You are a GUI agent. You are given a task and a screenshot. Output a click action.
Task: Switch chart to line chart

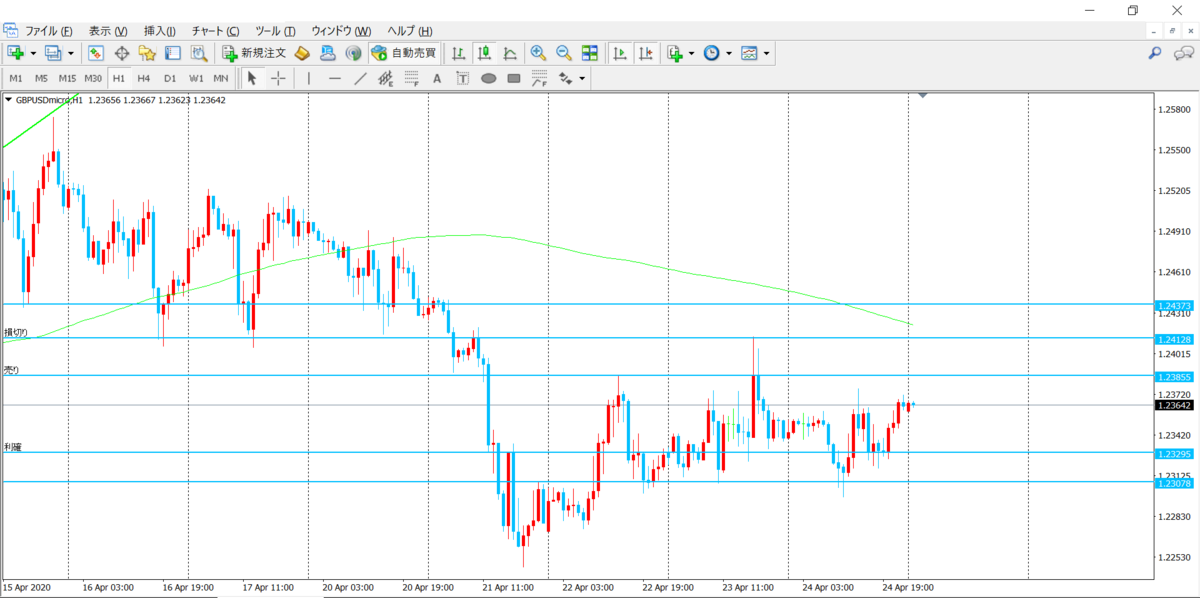click(510, 53)
